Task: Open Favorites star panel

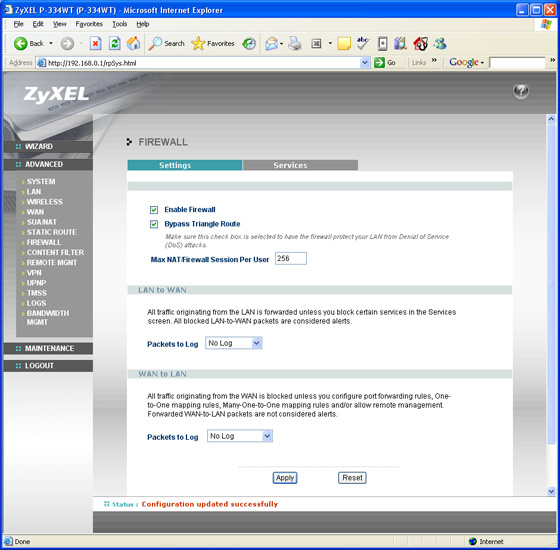Action: tap(198, 44)
